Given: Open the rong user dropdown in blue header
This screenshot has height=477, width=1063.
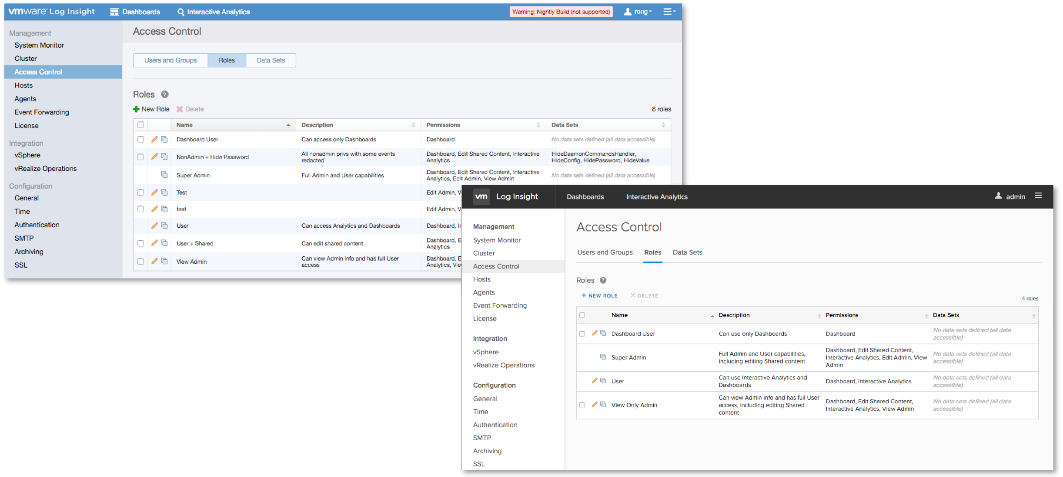Looking at the screenshot, I should (x=638, y=12).
